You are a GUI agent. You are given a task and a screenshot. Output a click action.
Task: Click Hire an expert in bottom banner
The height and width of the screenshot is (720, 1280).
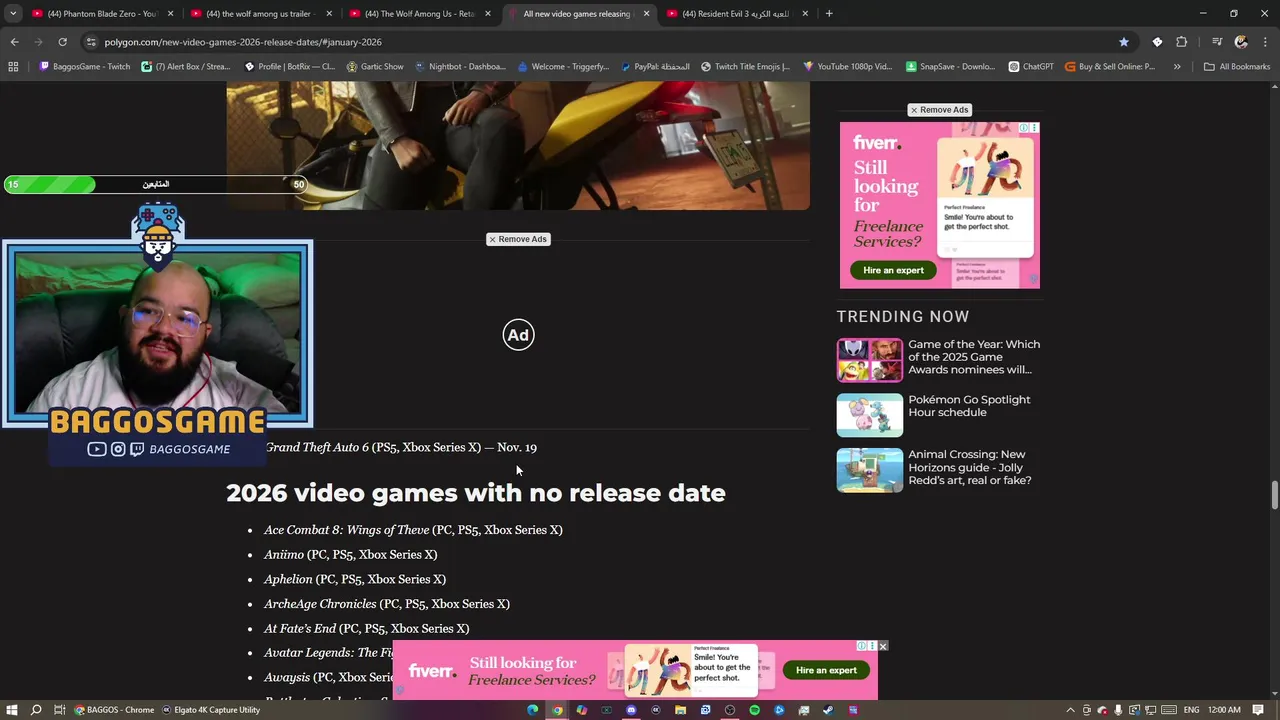click(826, 670)
